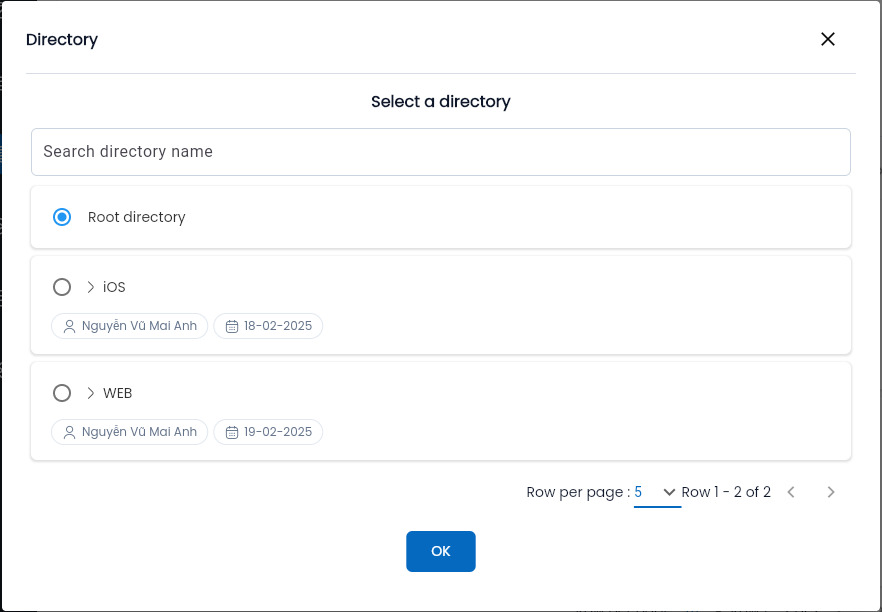Close the Directory dialog with the X

(827, 39)
